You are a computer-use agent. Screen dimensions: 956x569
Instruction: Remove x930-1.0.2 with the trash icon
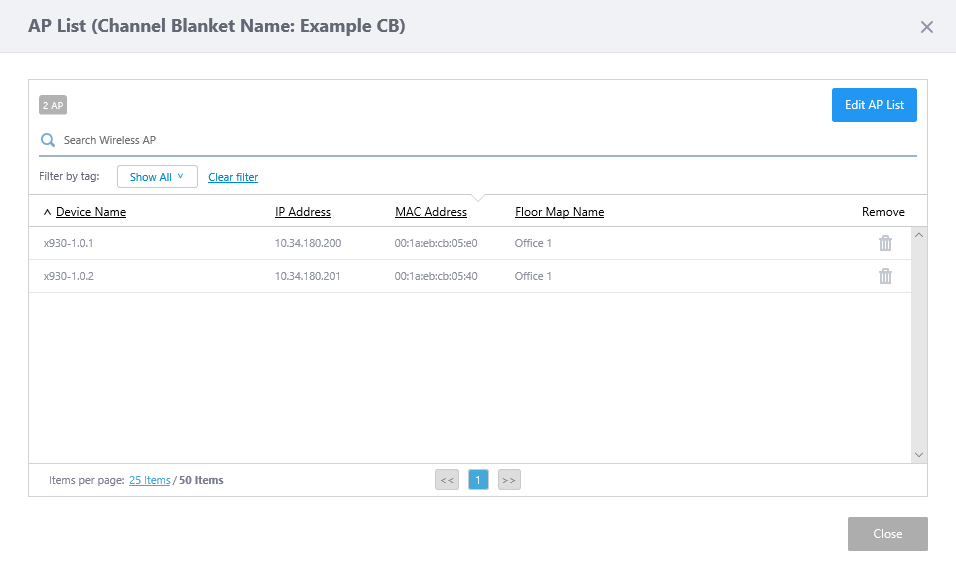pos(885,276)
